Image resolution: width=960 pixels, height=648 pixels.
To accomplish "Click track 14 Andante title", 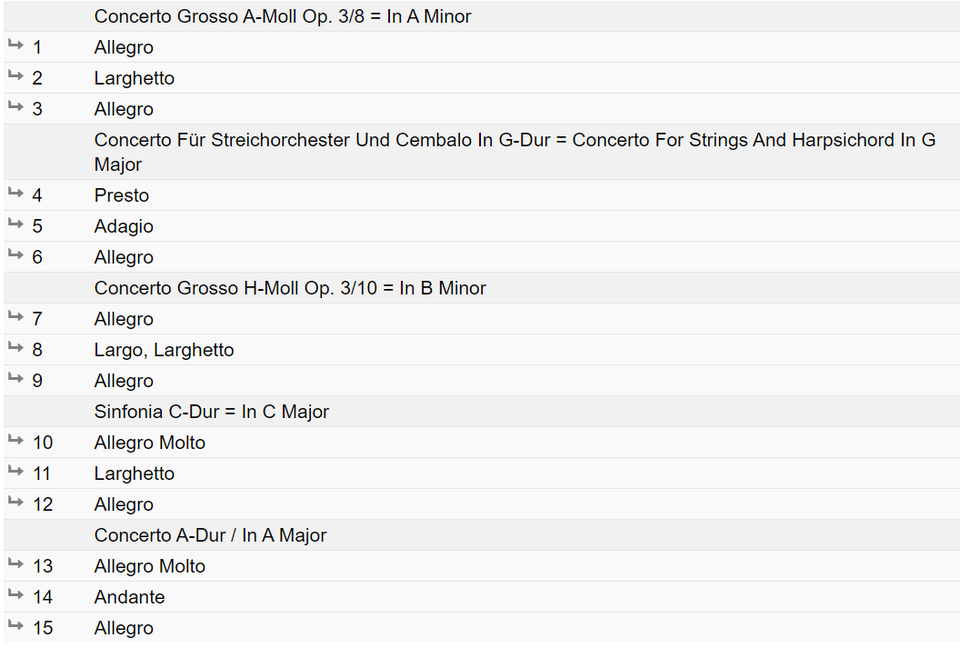I will pyautogui.click(x=129, y=597).
